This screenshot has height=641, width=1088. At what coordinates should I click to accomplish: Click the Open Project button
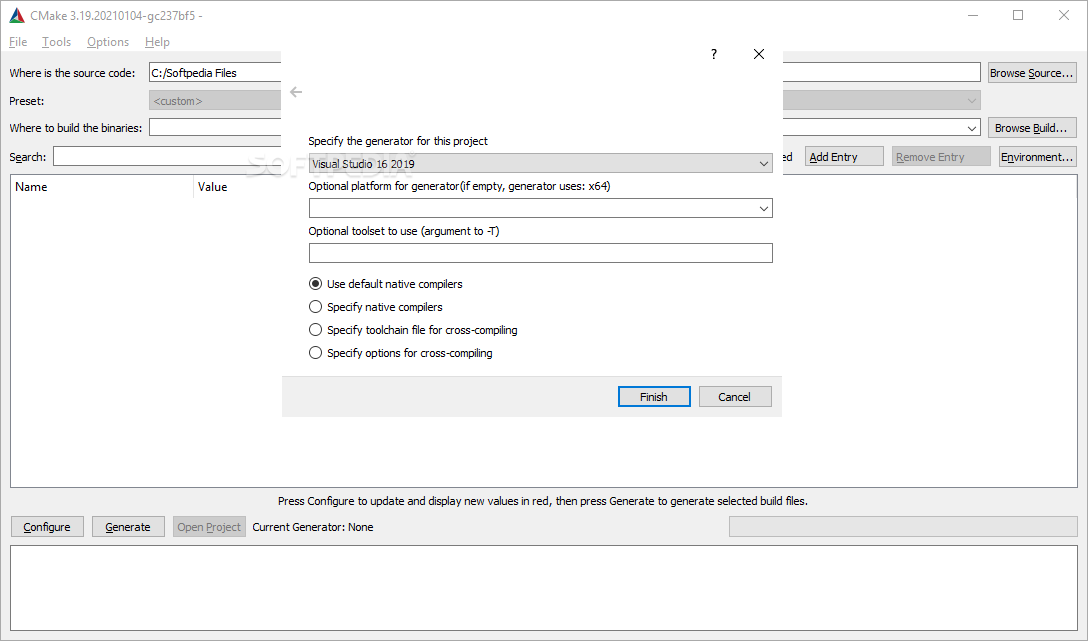pos(209,527)
